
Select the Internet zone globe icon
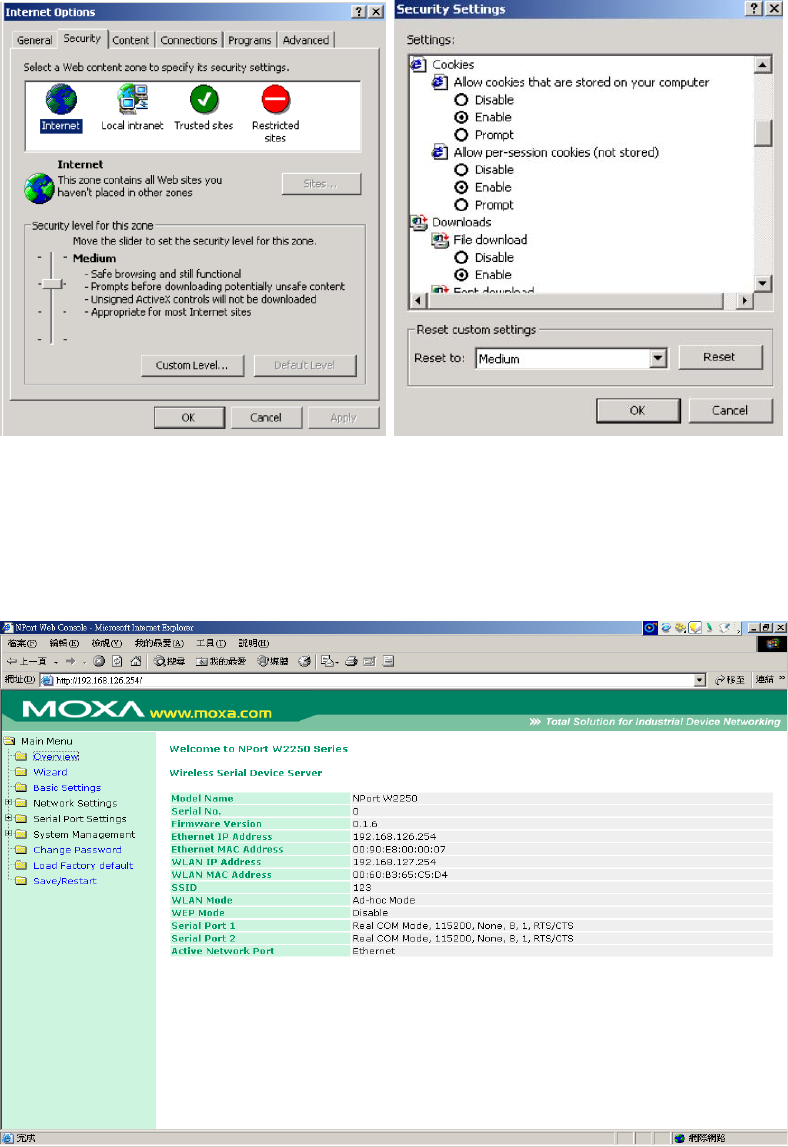pyautogui.click(x=61, y=101)
